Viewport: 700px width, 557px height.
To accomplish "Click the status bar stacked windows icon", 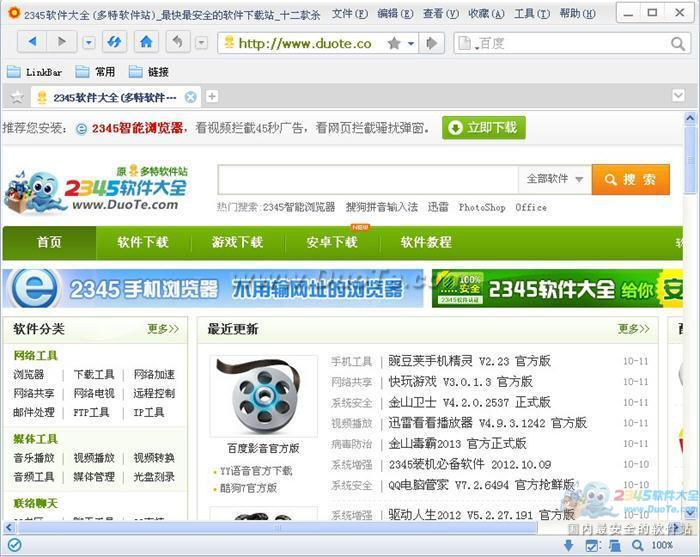I will (x=614, y=545).
